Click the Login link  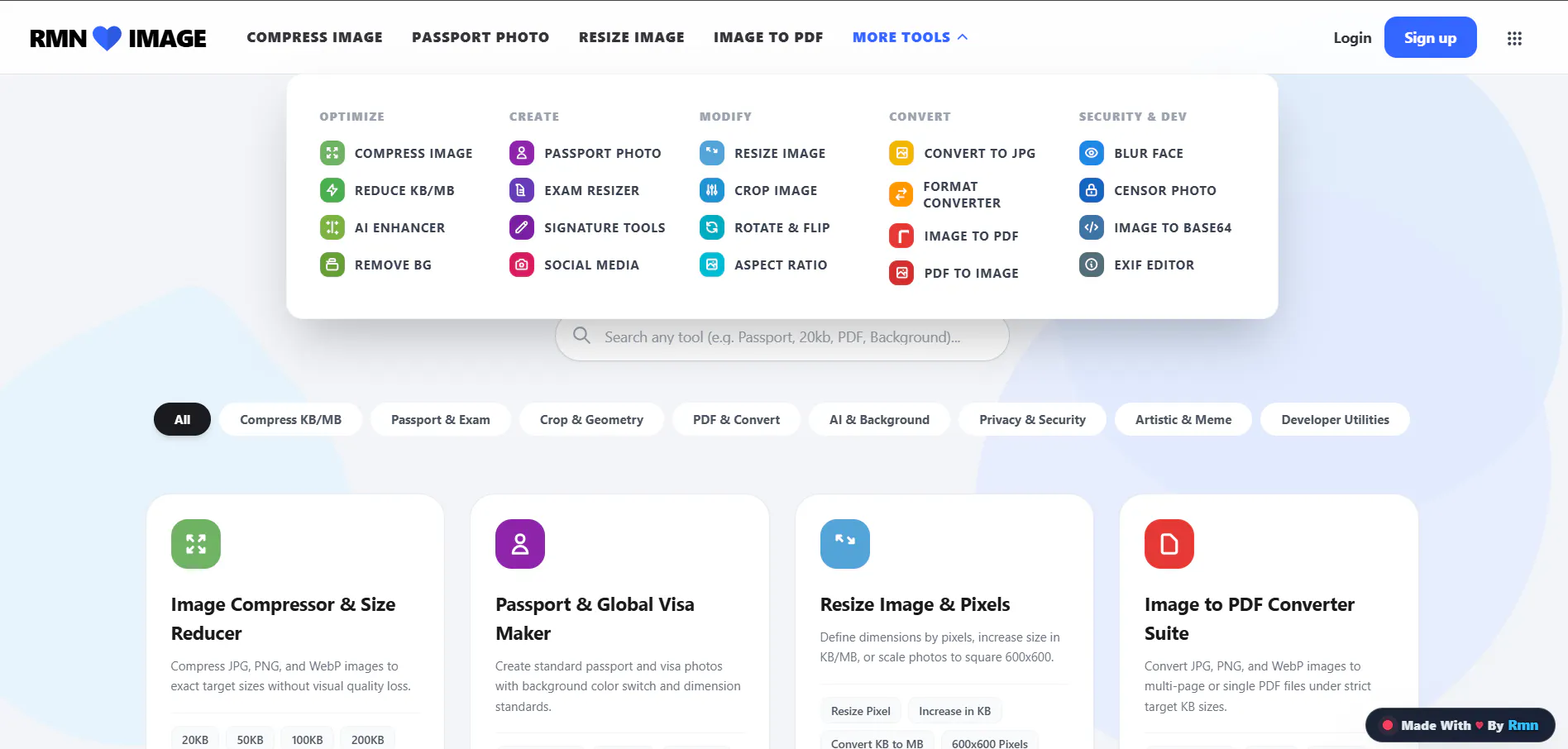[1352, 38]
